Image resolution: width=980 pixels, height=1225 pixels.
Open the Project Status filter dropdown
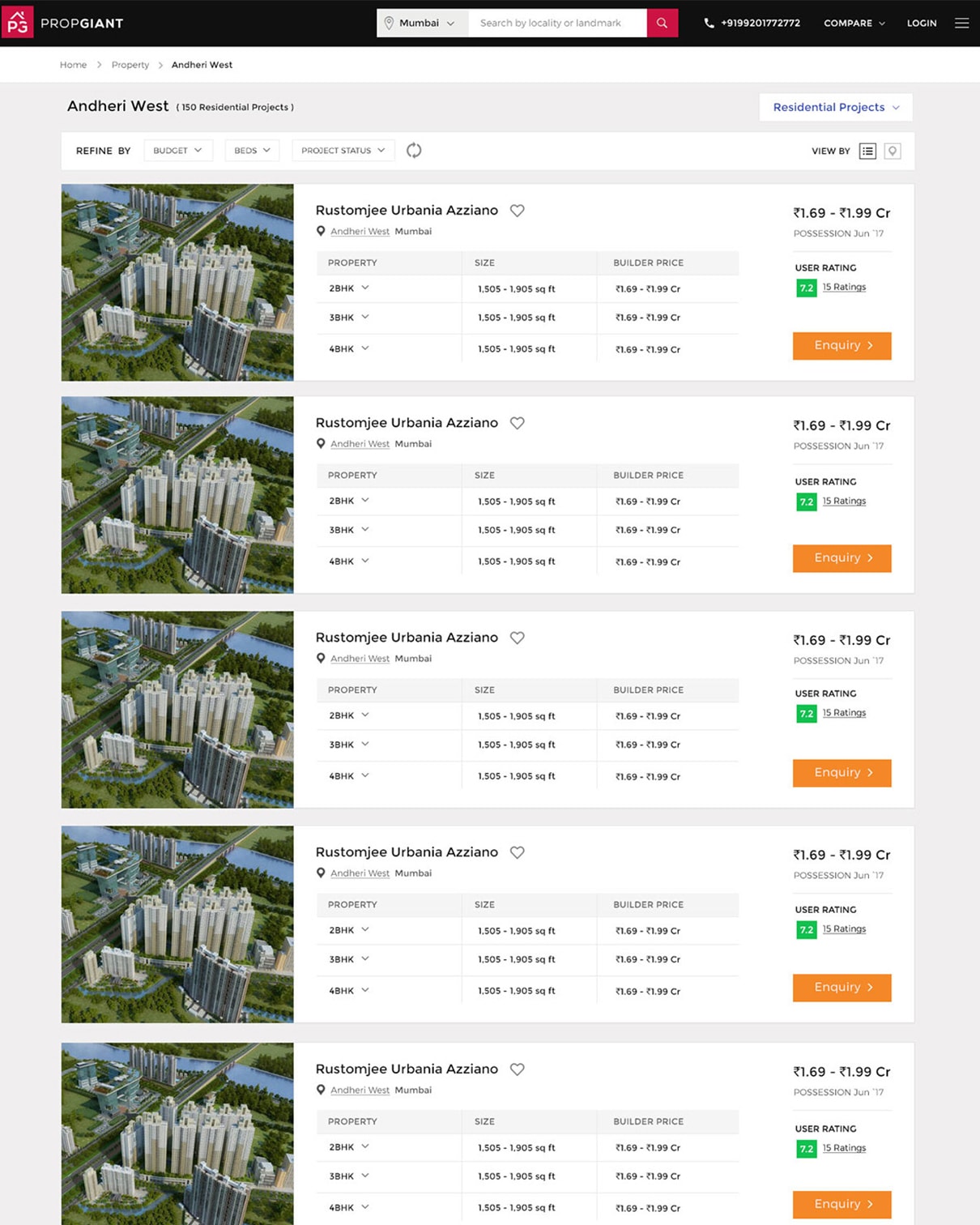pyautogui.click(x=343, y=151)
